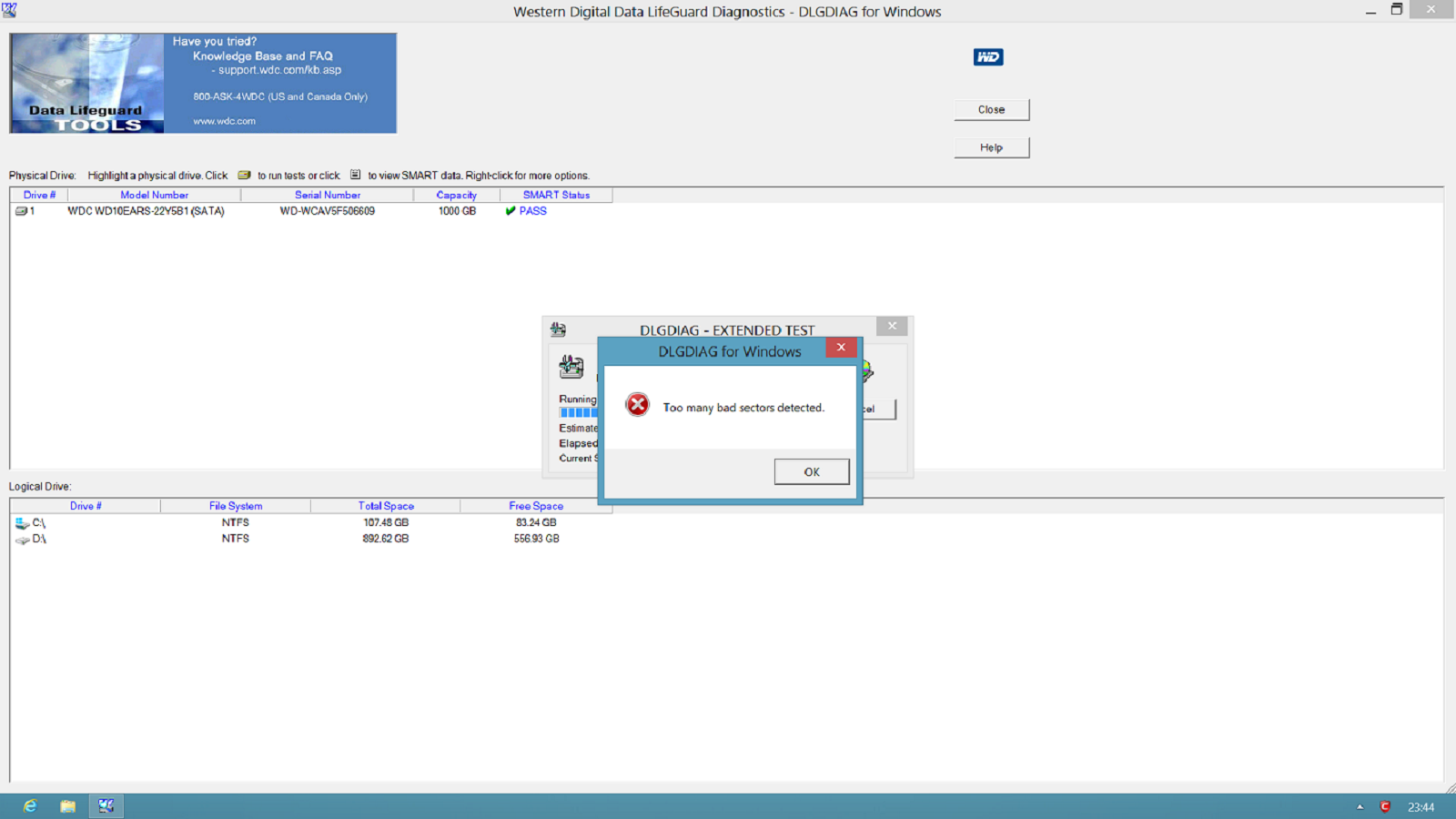The width and height of the screenshot is (1456, 819).
Task: Click serial number WD-WCAV5F506609
Action: coord(328,211)
